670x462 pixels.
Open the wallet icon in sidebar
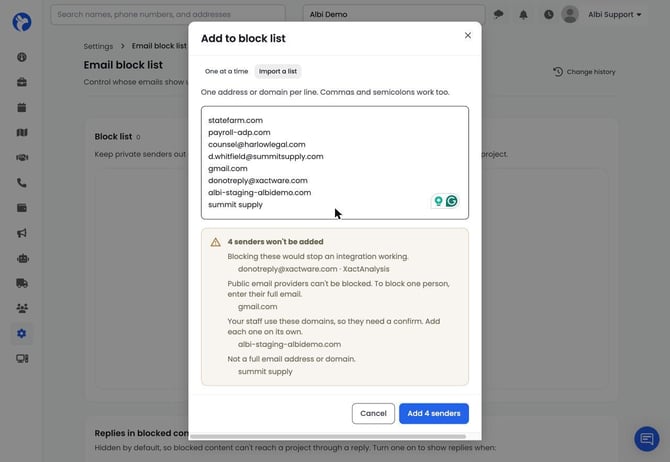point(22,208)
